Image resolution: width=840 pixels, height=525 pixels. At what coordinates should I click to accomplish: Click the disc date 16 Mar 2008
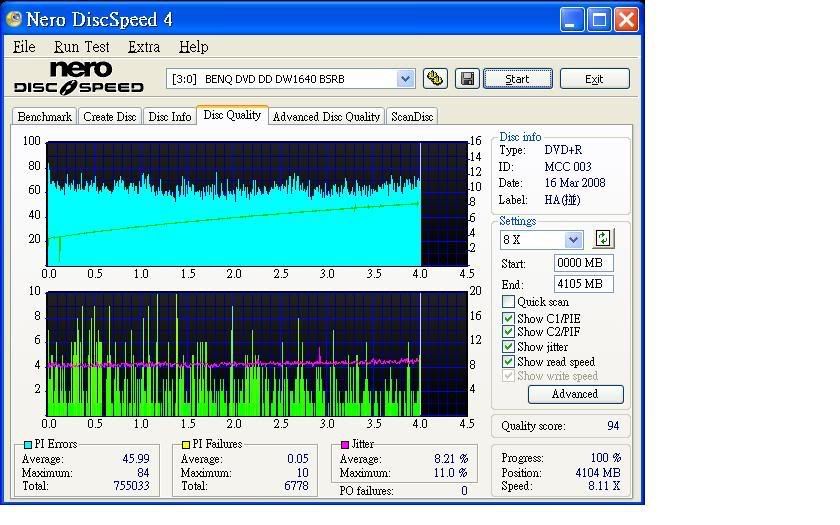575,183
